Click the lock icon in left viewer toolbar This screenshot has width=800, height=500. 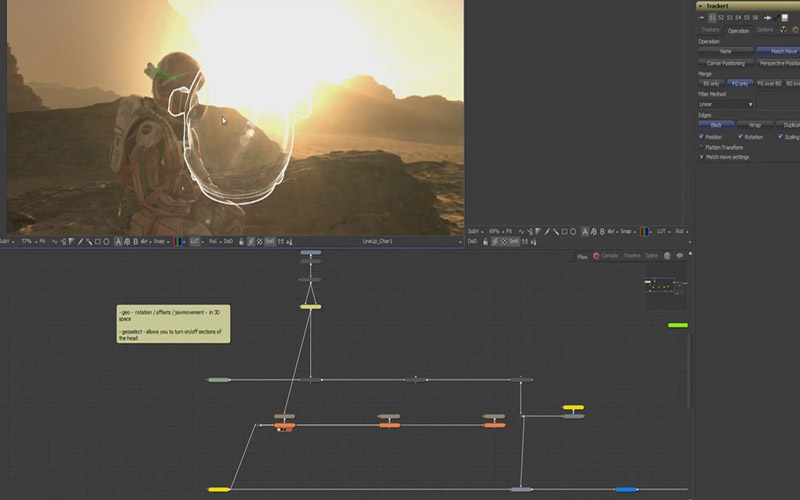[x=241, y=242]
